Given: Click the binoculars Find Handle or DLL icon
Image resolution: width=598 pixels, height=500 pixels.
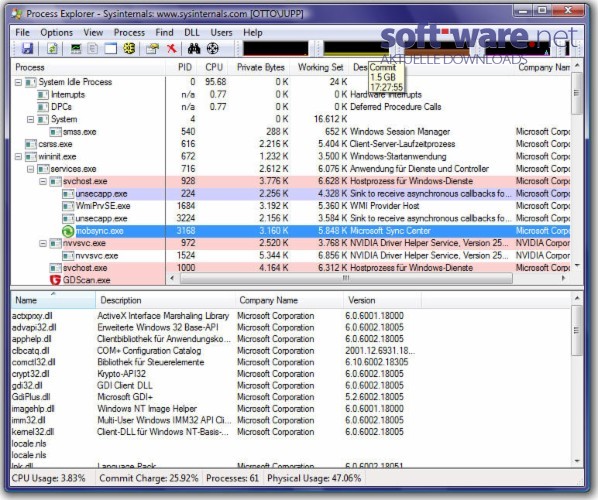Looking at the screenshot, I should coord(194,48).
